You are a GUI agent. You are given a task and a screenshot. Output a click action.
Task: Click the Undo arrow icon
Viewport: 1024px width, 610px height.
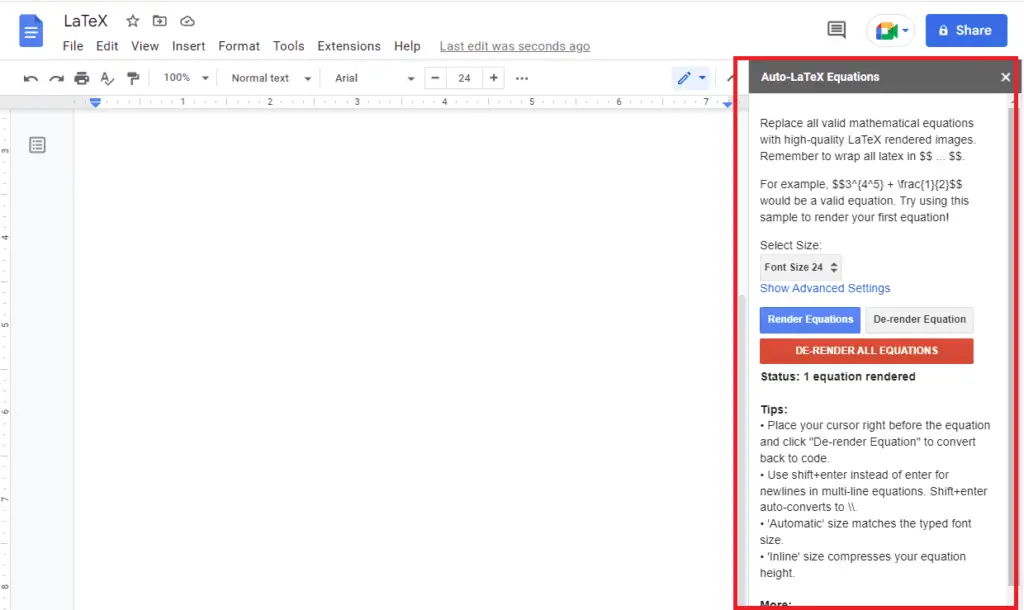[x=33, y=77]
